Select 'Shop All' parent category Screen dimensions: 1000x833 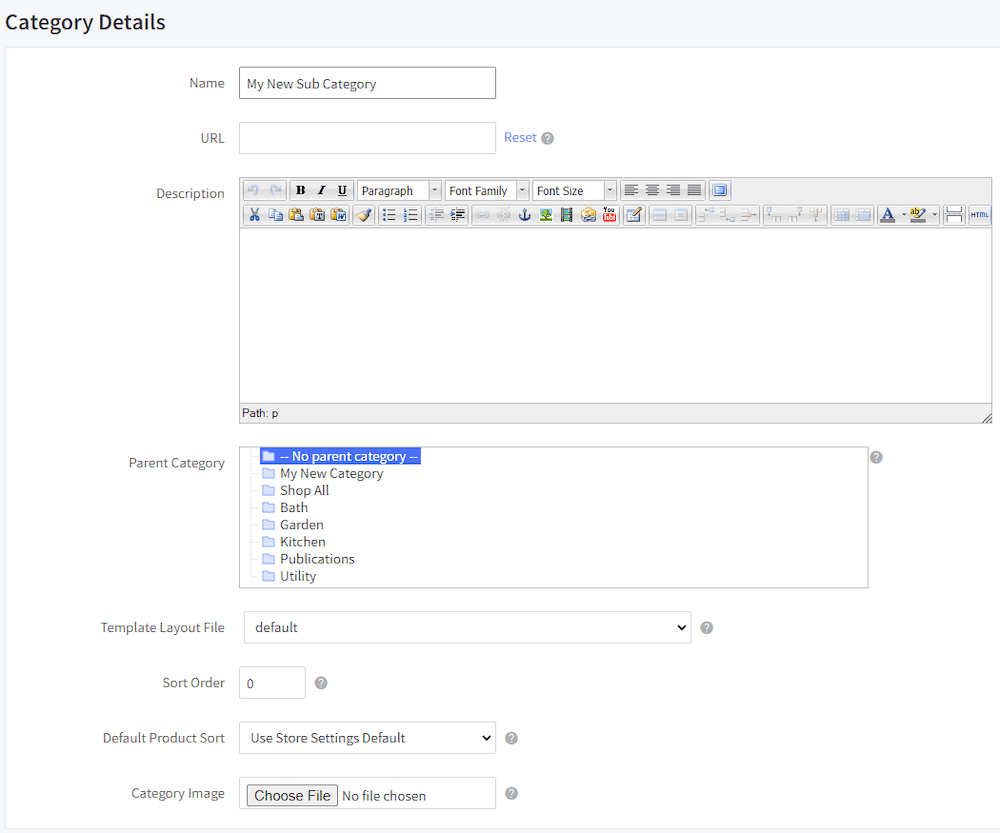296,490
